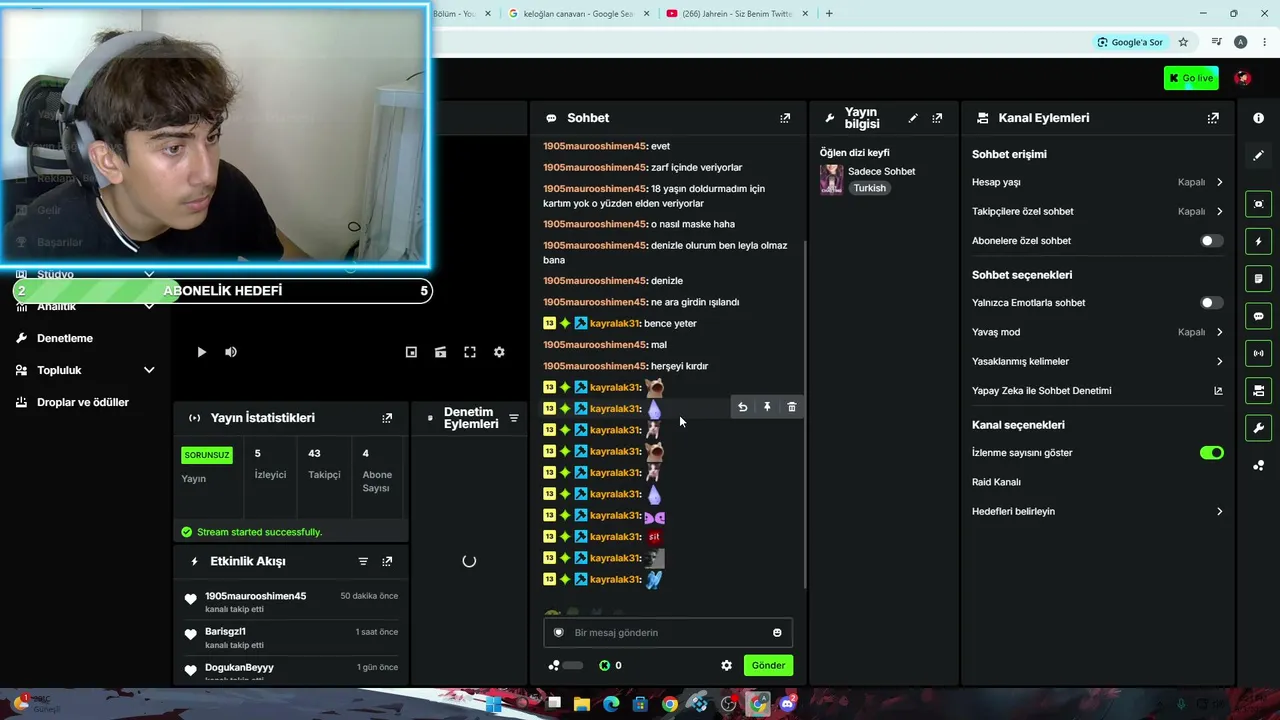This screenshot has height=720, width=1280.
Task: Disable İzlenme sayısını göster switch
Action: [x=1211, y=453]
